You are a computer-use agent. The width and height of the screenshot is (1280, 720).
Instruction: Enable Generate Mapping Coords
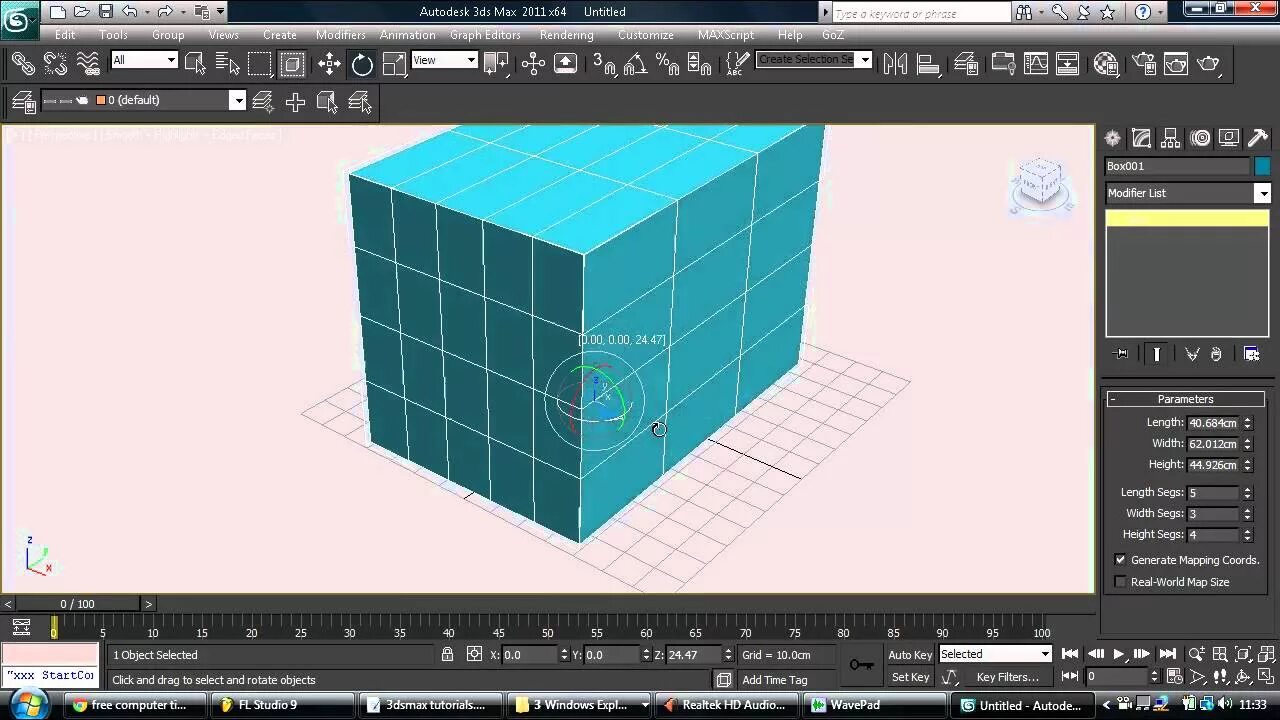(x=1121, y=560)
